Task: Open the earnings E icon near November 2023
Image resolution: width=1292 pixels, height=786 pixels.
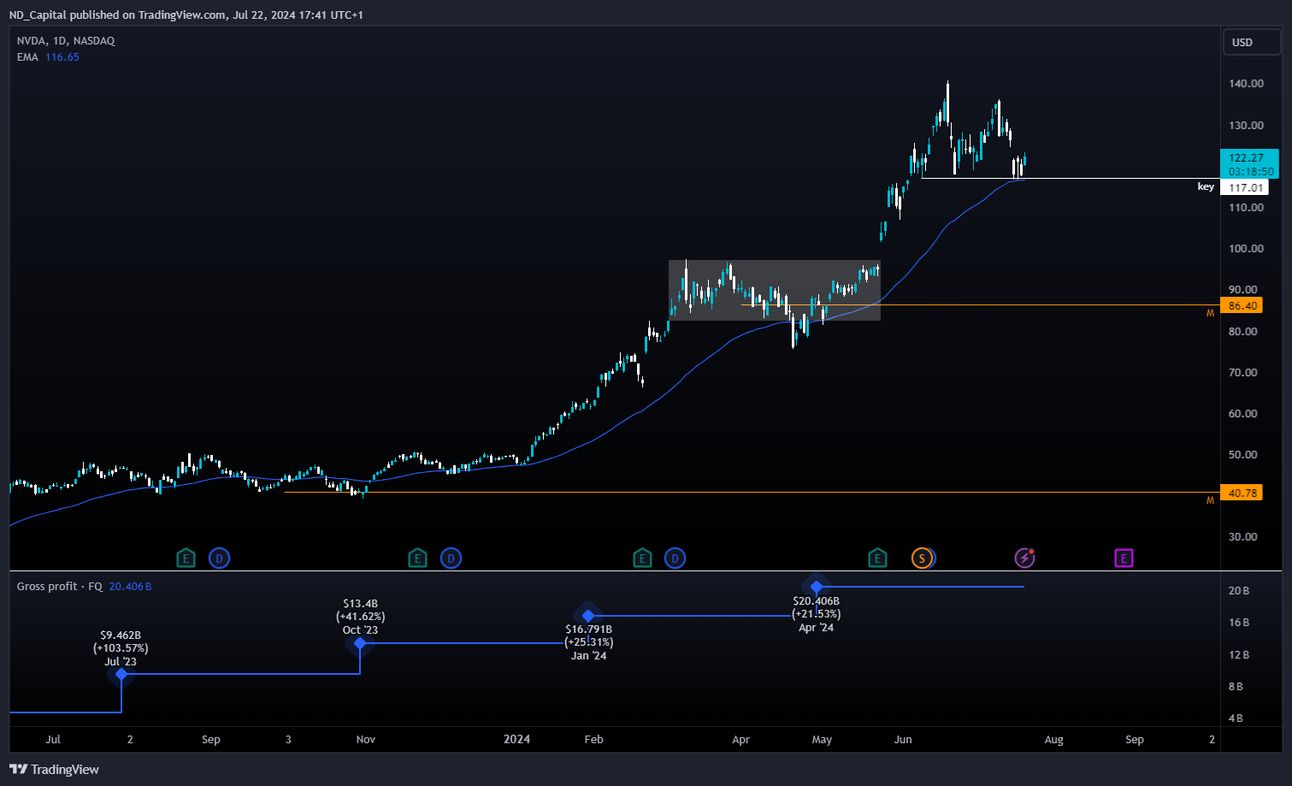Action: click(x=418, y=558)
